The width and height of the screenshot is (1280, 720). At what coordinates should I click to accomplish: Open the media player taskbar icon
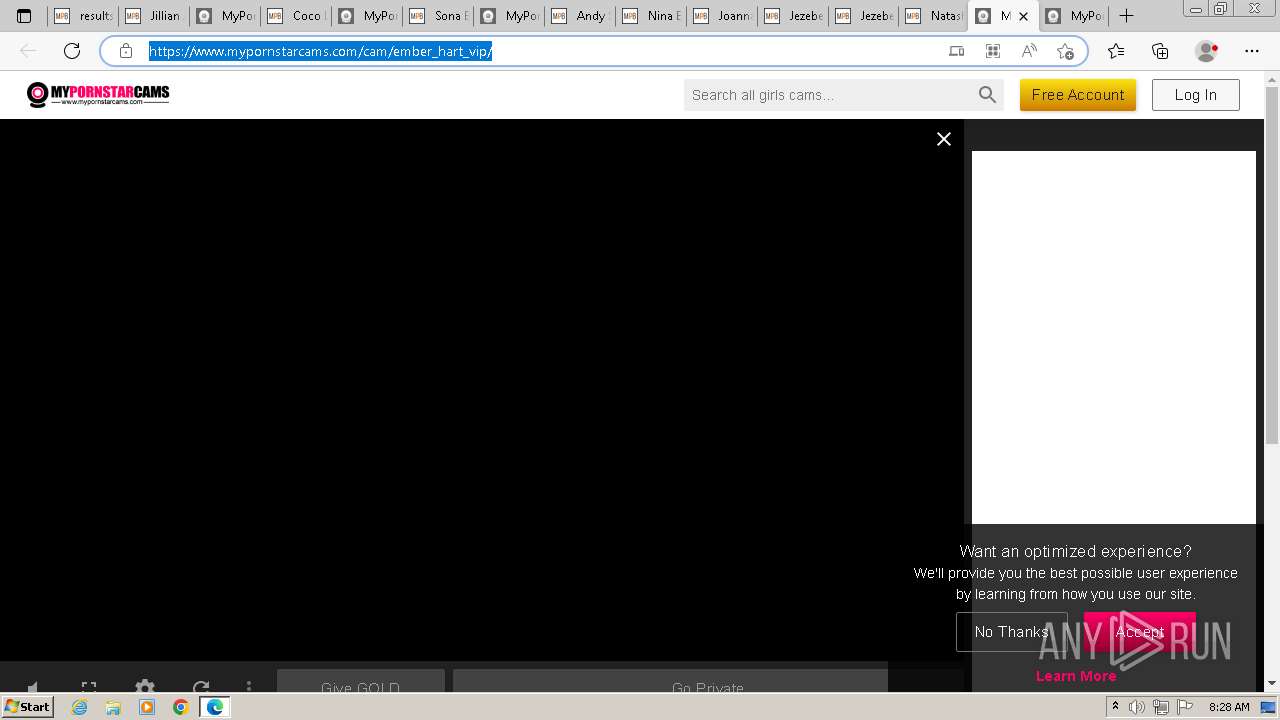pos(147,707)
